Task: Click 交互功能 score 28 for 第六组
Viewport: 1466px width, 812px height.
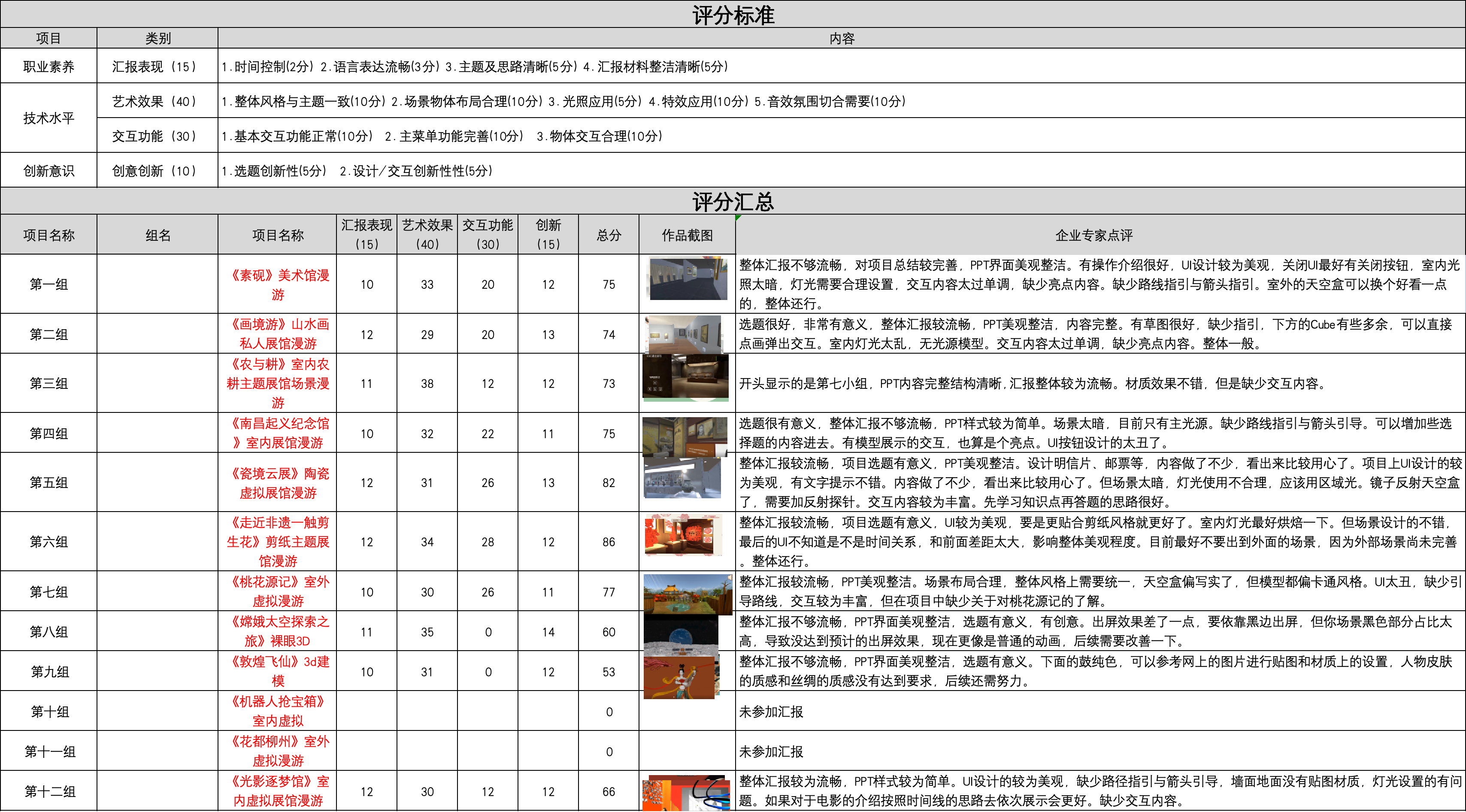Action: [488, 541]
